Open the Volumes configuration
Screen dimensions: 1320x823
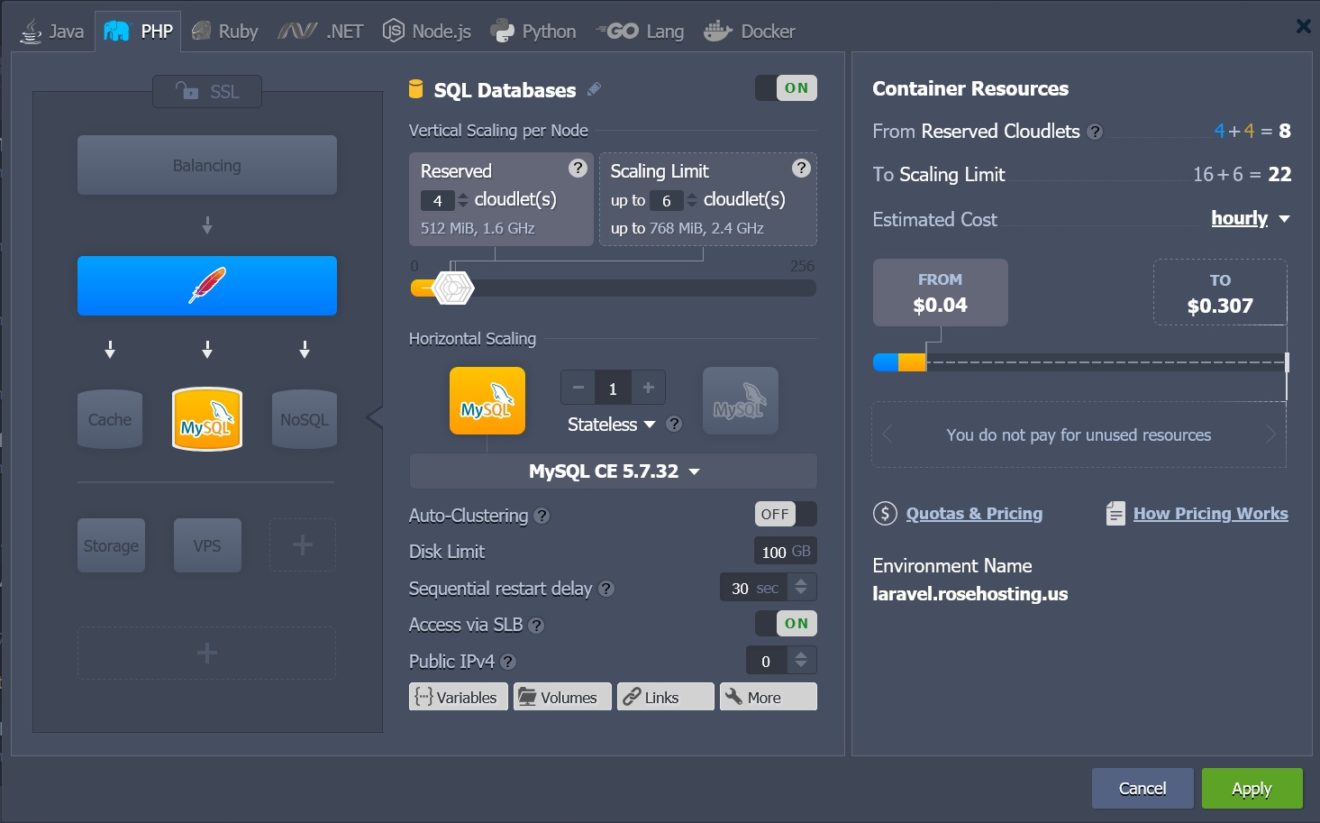pos(561,696)
